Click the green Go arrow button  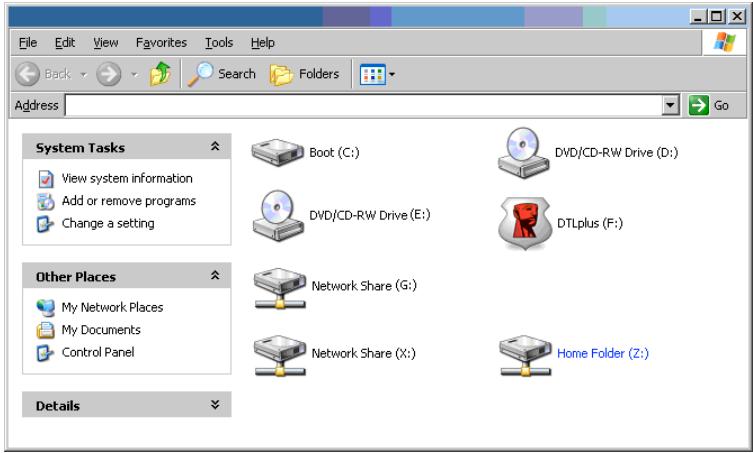pos(698,105)
